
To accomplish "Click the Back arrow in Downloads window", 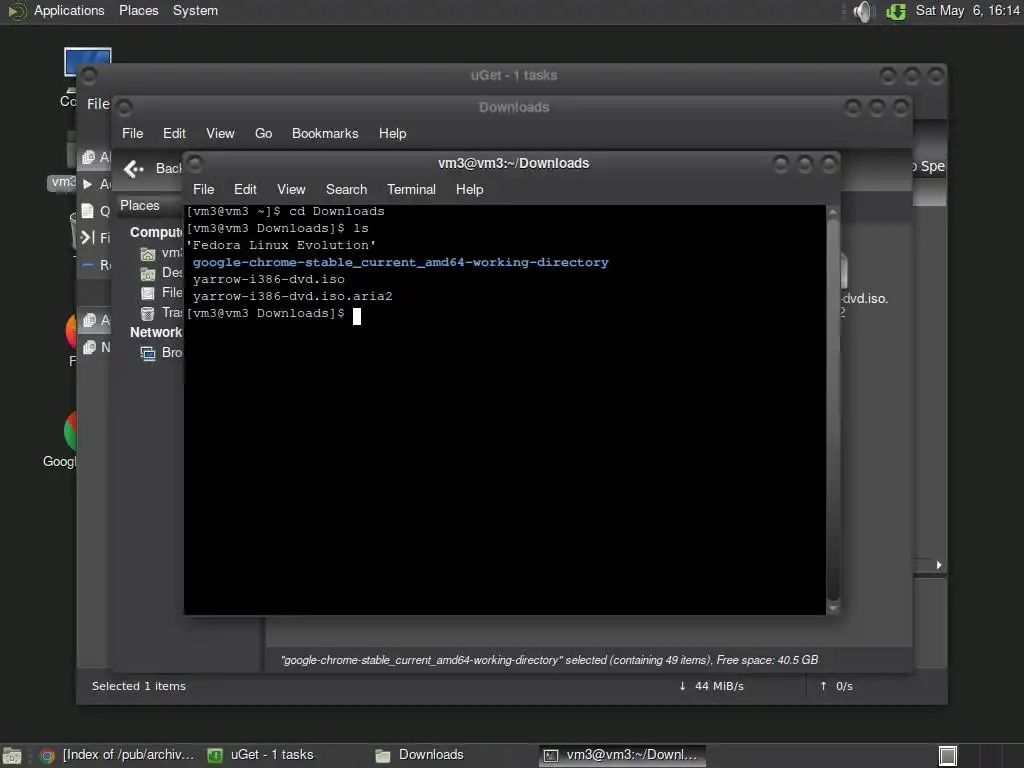I will point(134,169).
